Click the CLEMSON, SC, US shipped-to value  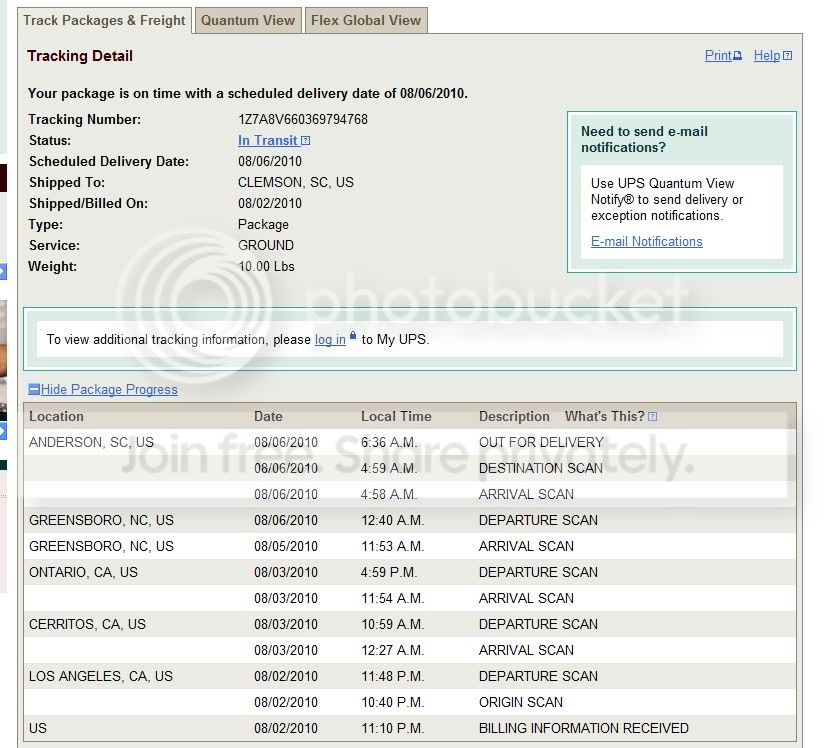click(x=295, y=183)
